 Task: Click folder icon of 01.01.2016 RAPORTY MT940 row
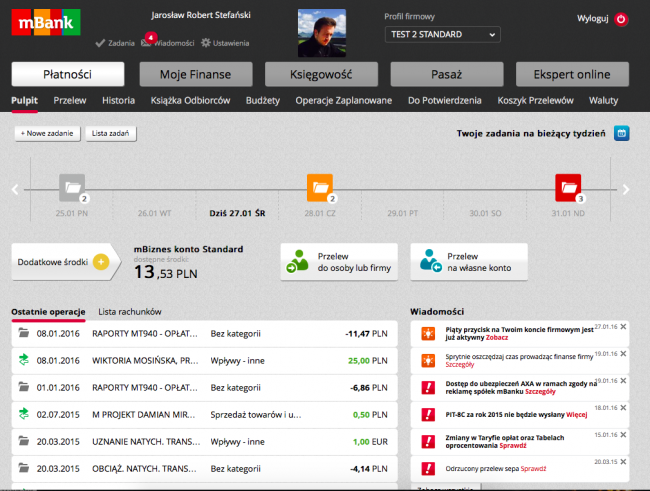24,387
